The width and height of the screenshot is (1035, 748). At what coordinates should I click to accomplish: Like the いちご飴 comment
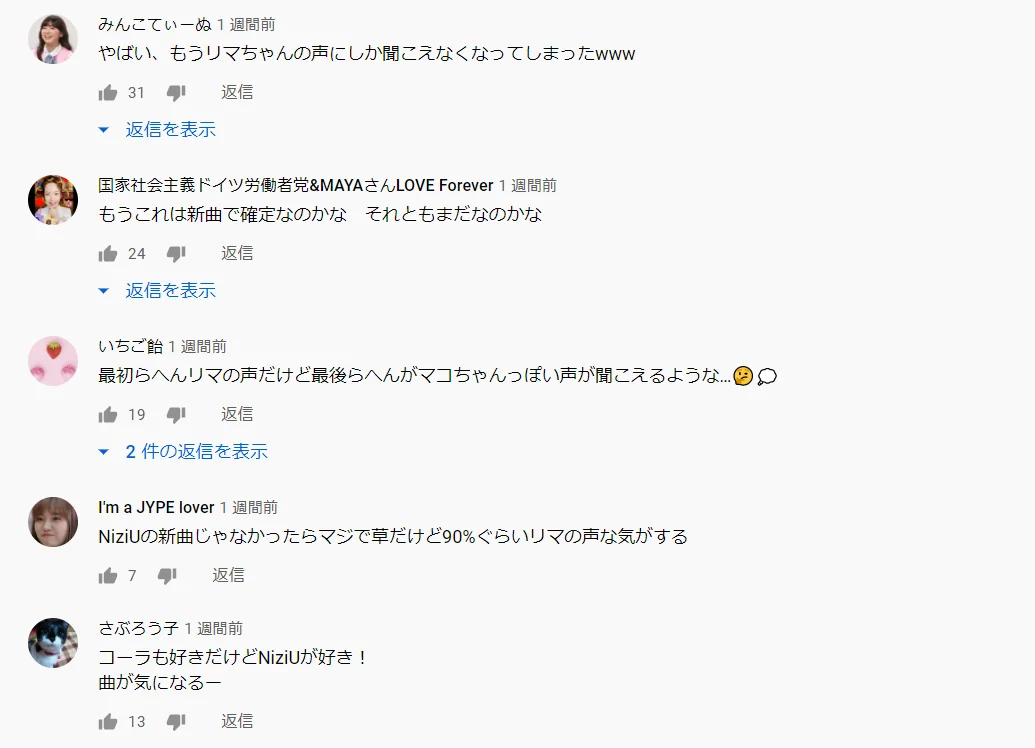108,415
